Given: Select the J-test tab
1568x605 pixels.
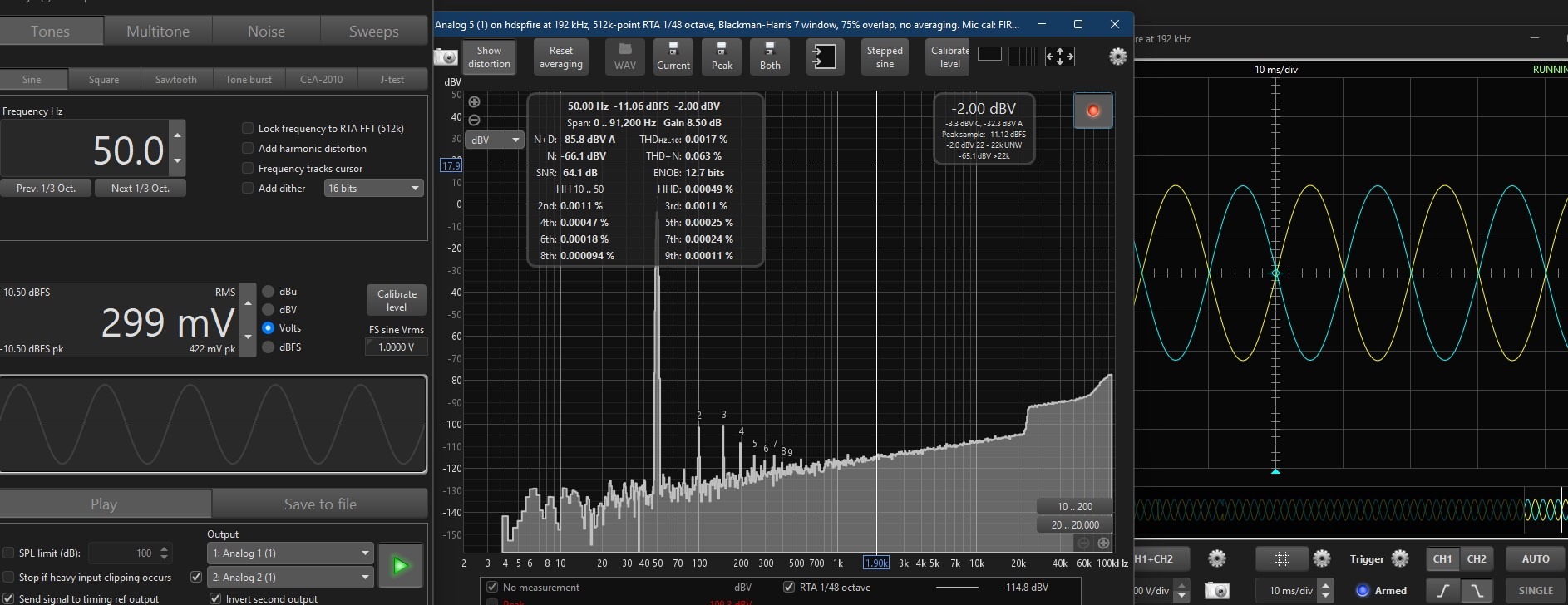Looking at the screenshot, I should click(392, 80).
